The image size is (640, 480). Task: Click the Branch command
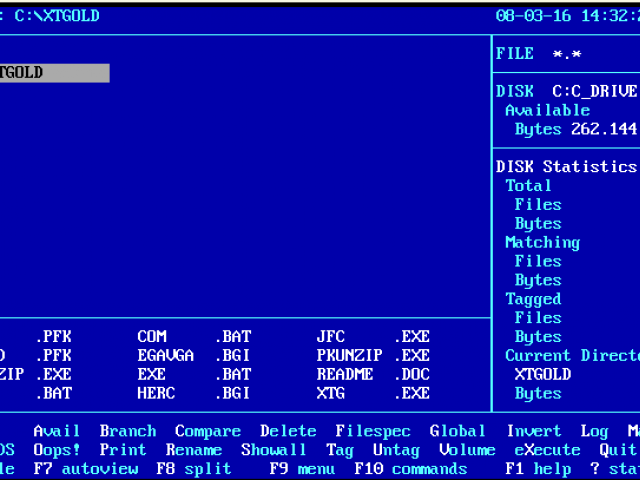[128, 431]
